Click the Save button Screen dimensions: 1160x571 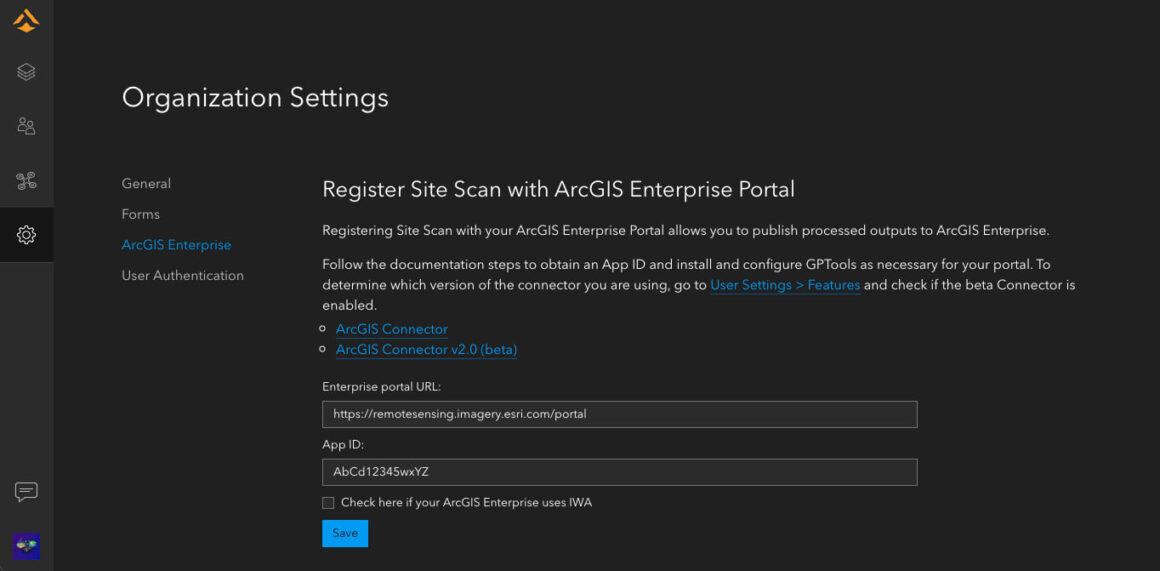click(345, 533)
